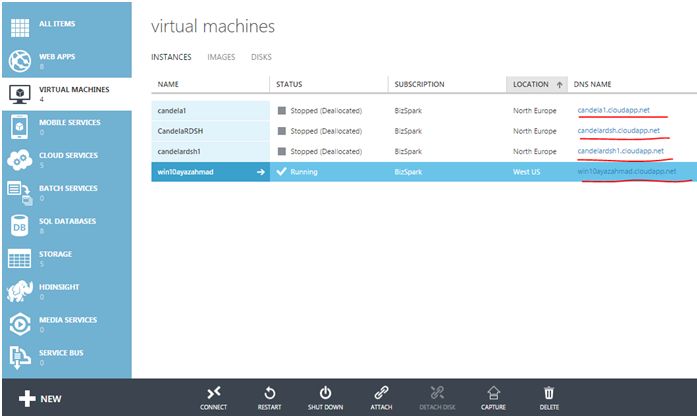Open Web Apps section label
The height and width of the screenshot is (418, 697).
(57, 56)
